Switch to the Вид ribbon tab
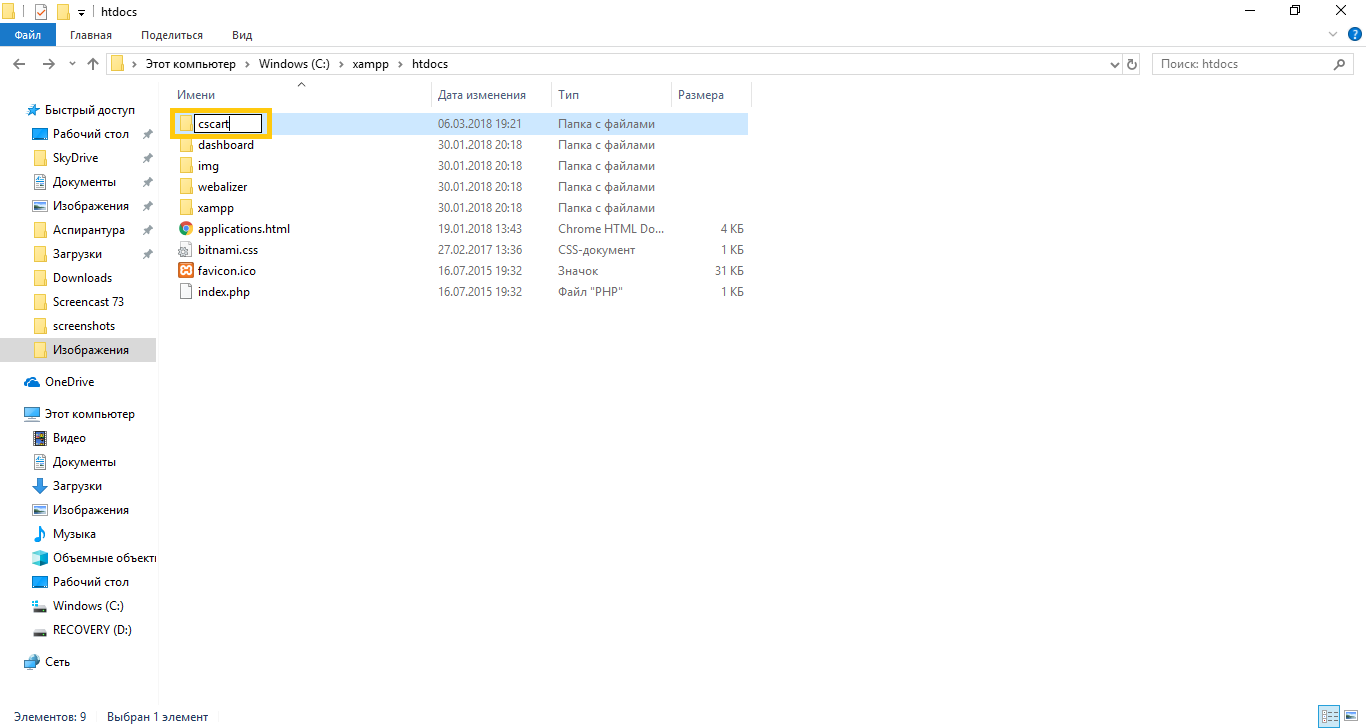 [x=242, y=35]
